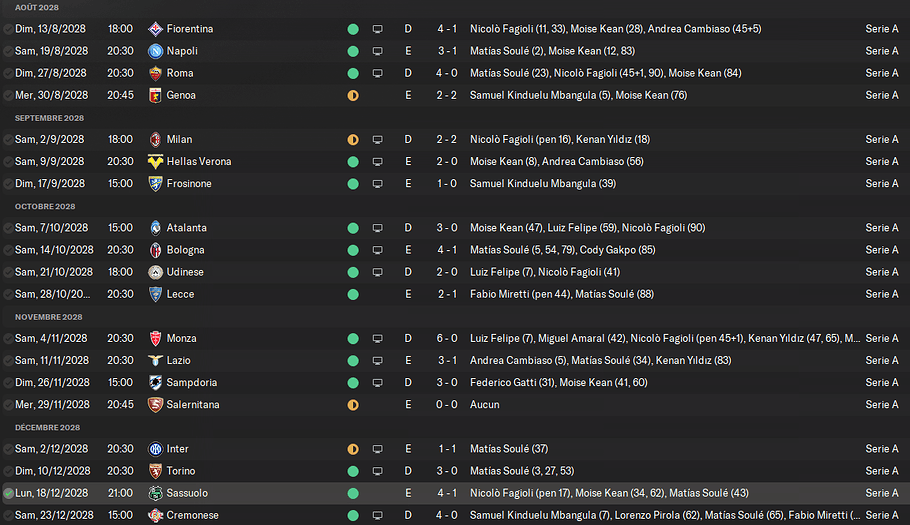Viewport: 910px width, 525px height.
Task: Click the Napoli club logo
Action: 155,51
